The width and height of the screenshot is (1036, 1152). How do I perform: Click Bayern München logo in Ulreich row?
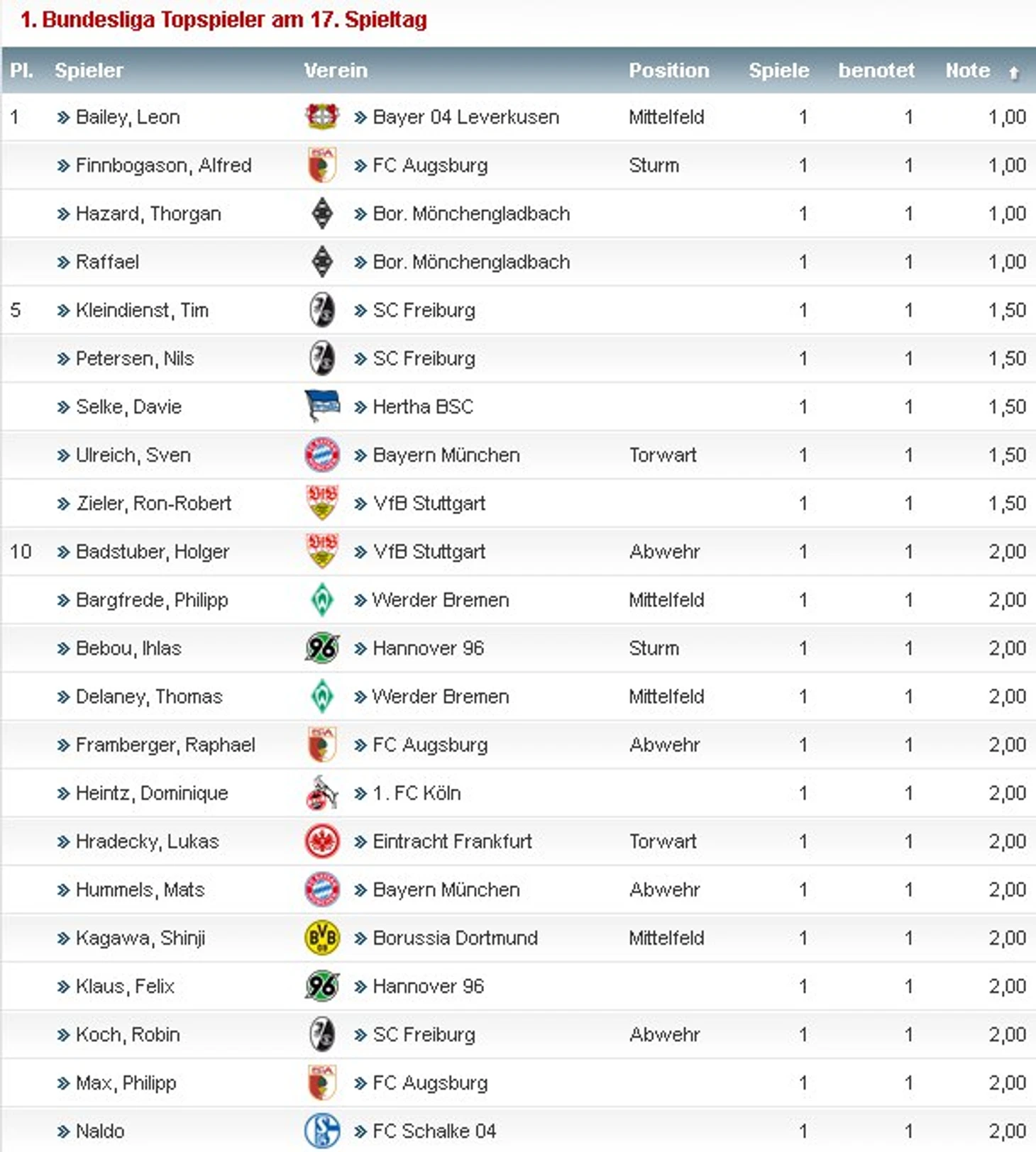[321, 455]
